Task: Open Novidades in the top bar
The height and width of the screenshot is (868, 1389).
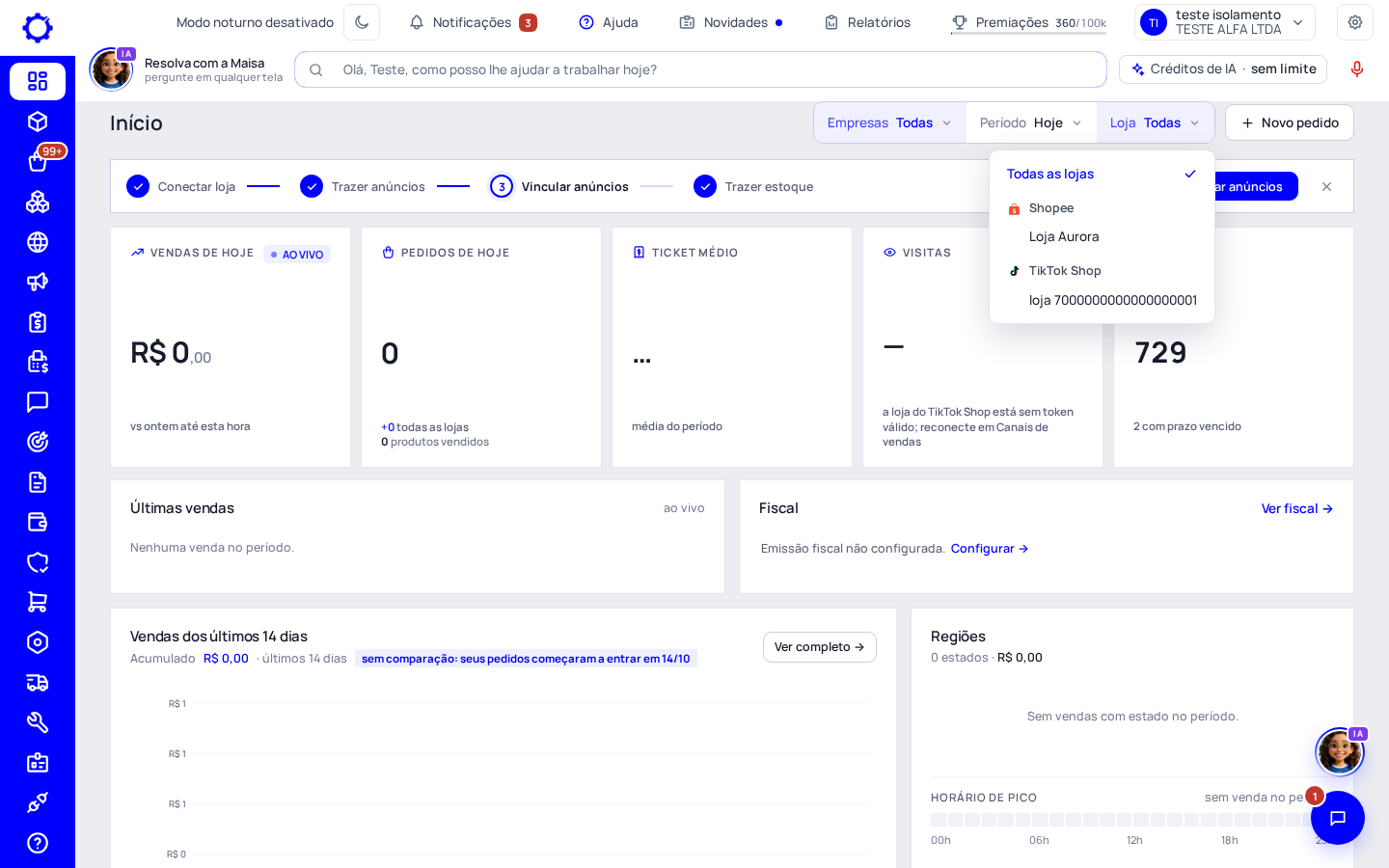Action: [731, 22]
